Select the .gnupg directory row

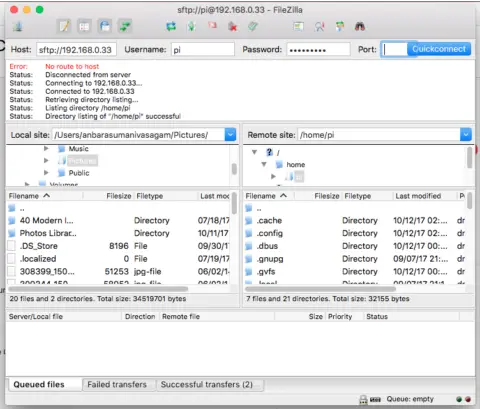(355, 259)
